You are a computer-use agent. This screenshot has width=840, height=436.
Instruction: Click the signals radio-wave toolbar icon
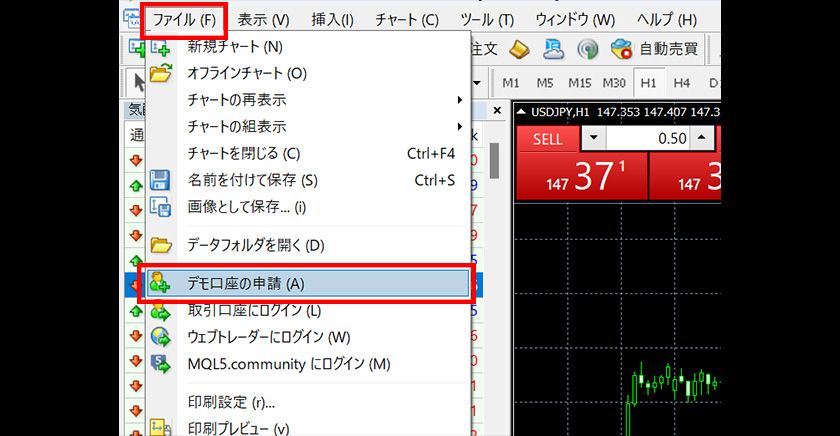[588, 50]
